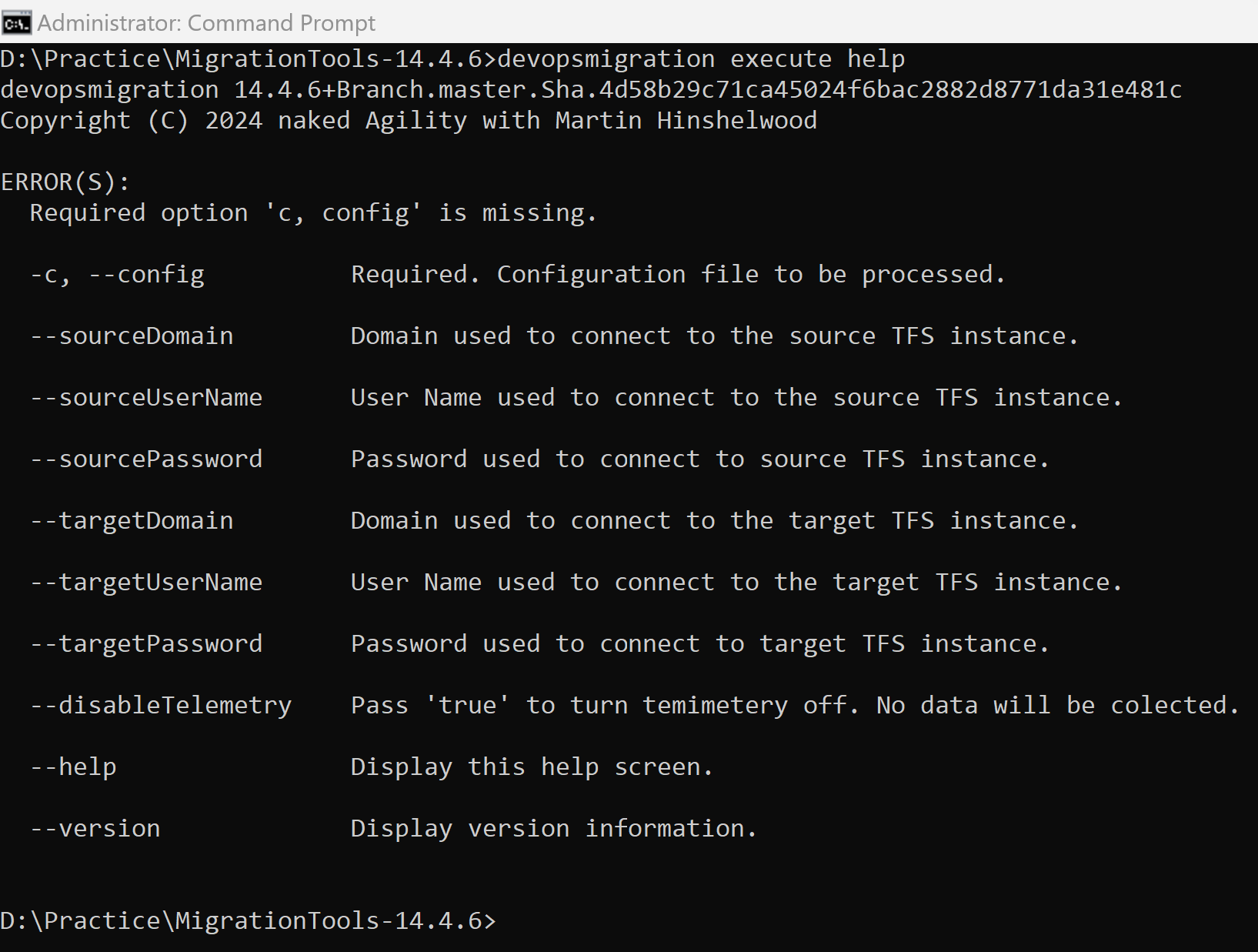Click the Configuration file to be processed description
The height and width of the screenshot is (952, 1258).
point(677,275)
